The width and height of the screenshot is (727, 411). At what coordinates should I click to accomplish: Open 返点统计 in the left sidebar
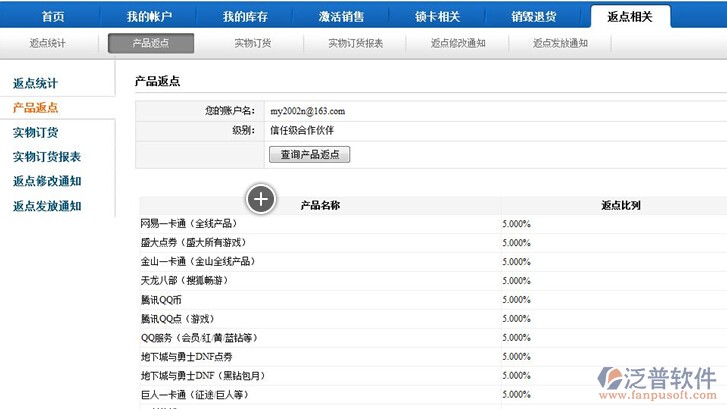(x=35, y=84)
